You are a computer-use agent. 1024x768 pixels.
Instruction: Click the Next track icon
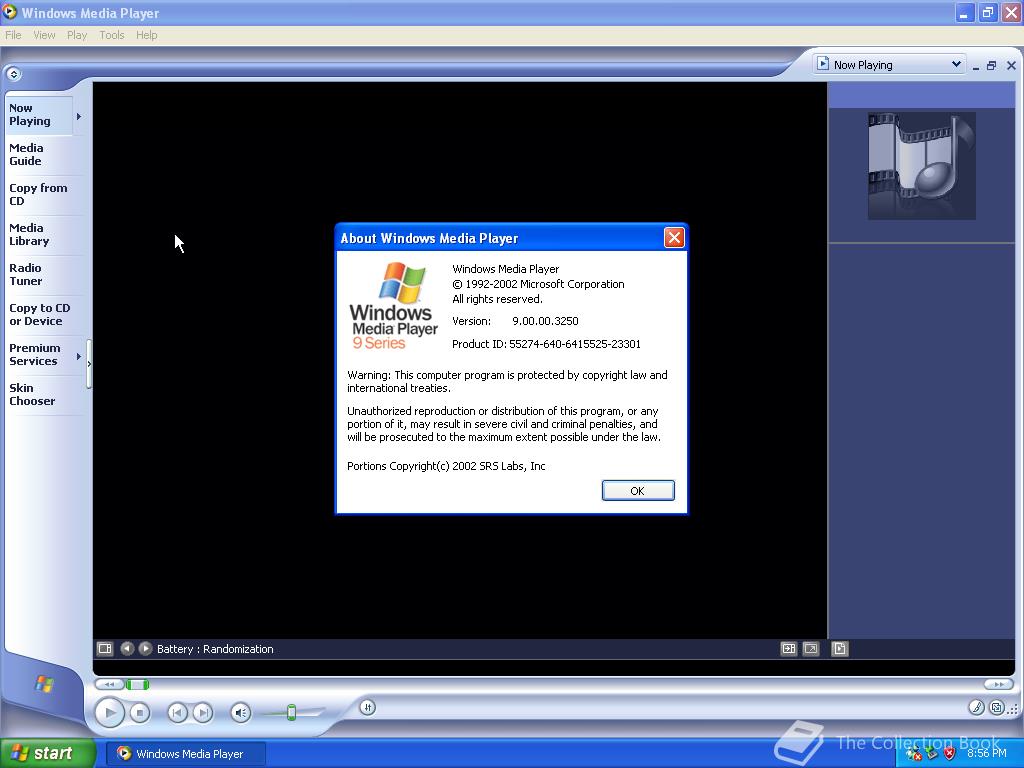click(203, 712)
